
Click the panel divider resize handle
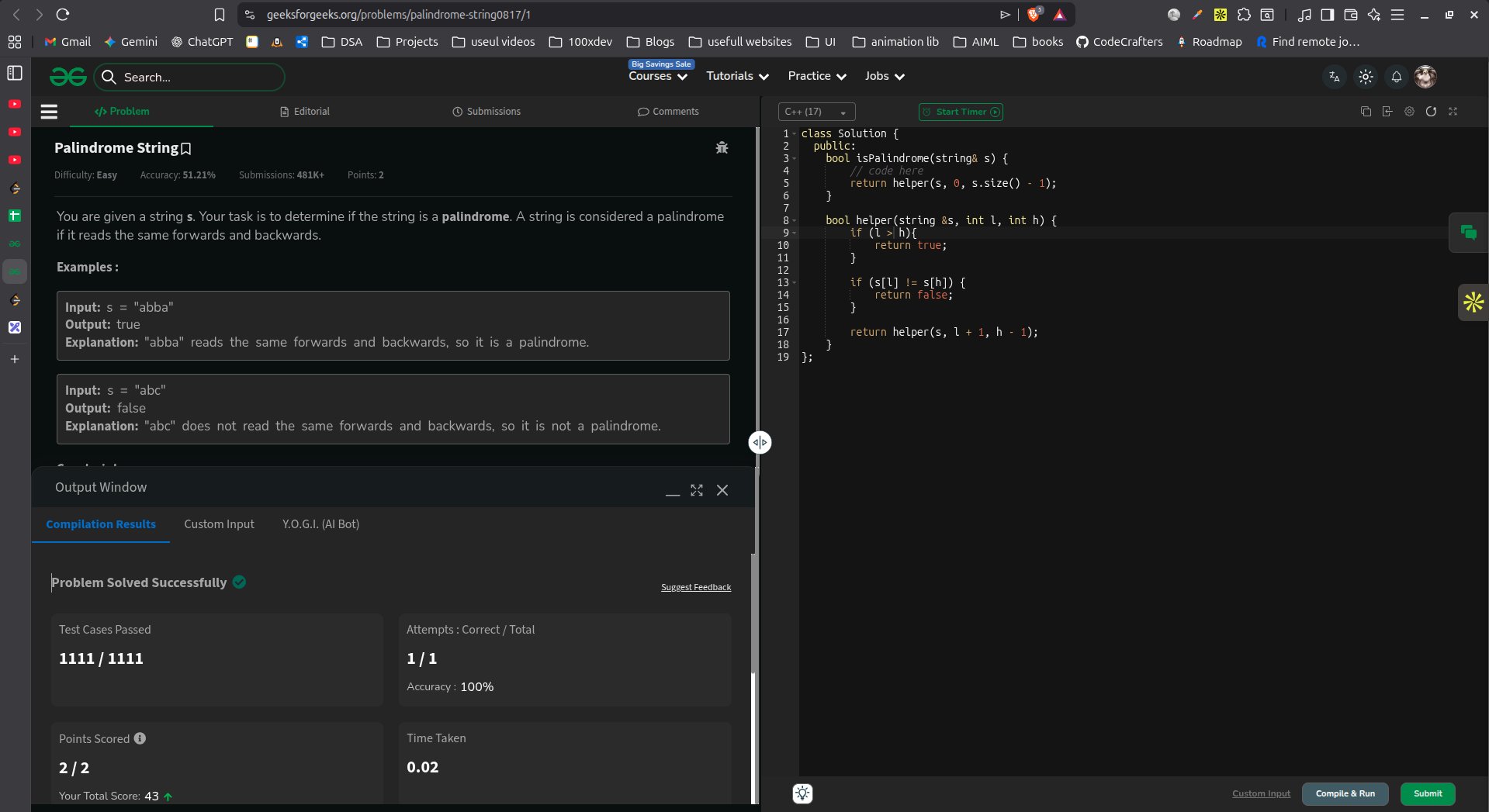(x=760, y=442)
